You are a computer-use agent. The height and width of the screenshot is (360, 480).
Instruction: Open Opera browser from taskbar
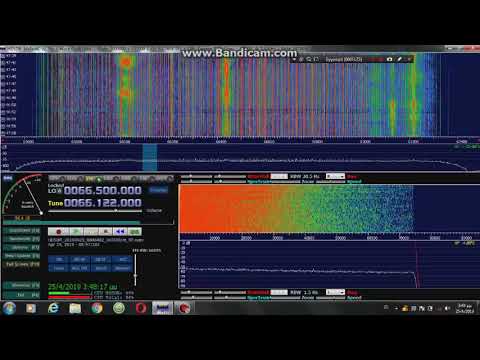click(x=141, y=308)
